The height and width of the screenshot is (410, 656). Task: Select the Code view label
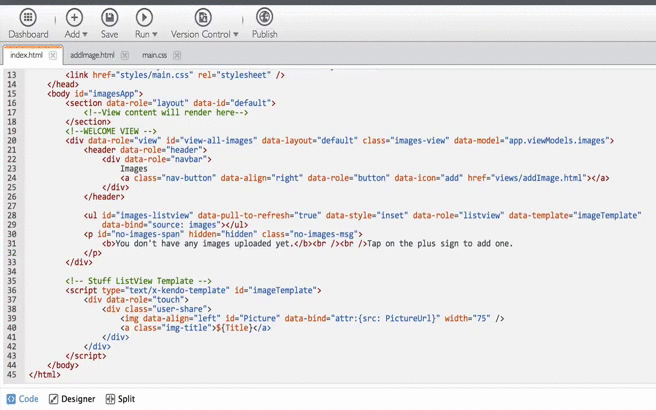(28, 399)
